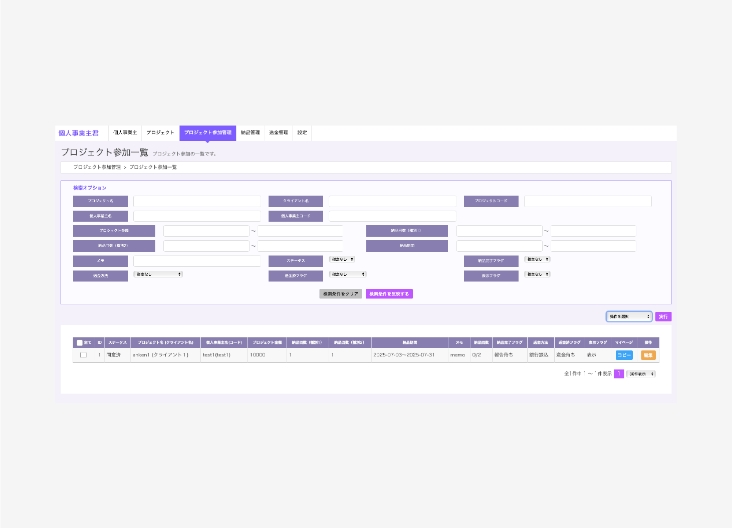The image size is (732, 528).
Task: Focus the プロジェクト名 search field
Action: (197, 201)
